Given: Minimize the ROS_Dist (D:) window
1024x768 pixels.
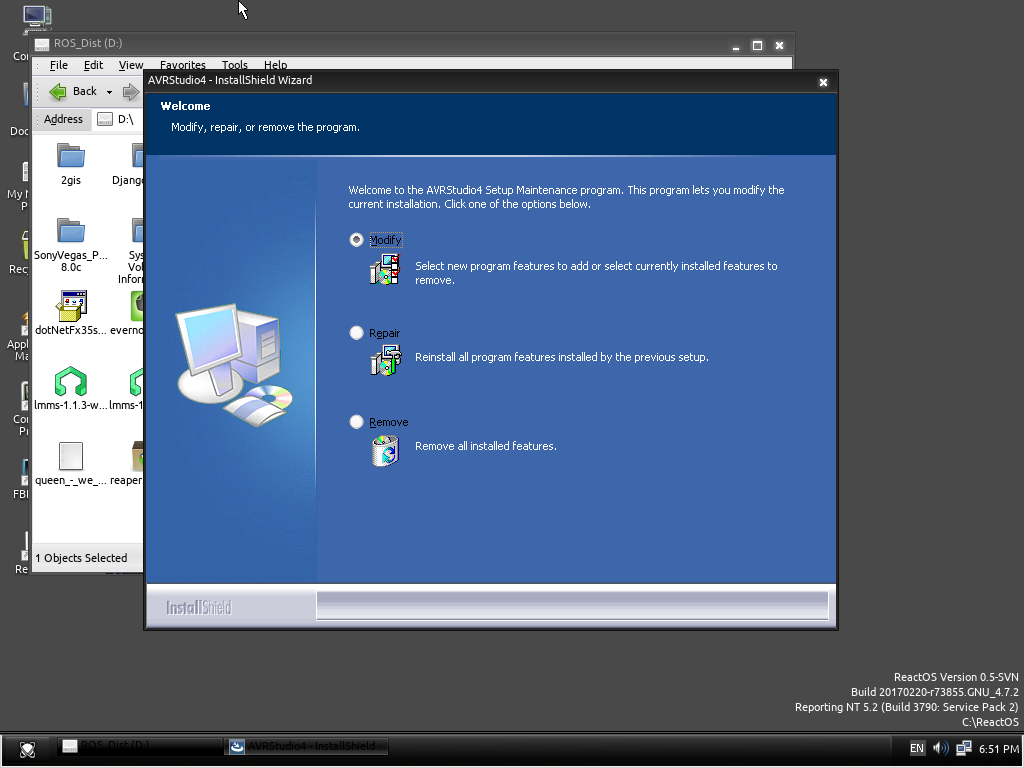Looking at the screenshot, I should coord(736,46).
